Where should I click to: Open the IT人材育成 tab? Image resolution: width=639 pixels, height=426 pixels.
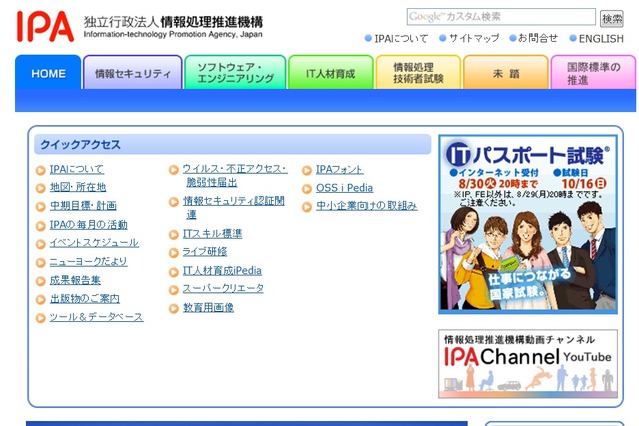click(x=331, y=73)
